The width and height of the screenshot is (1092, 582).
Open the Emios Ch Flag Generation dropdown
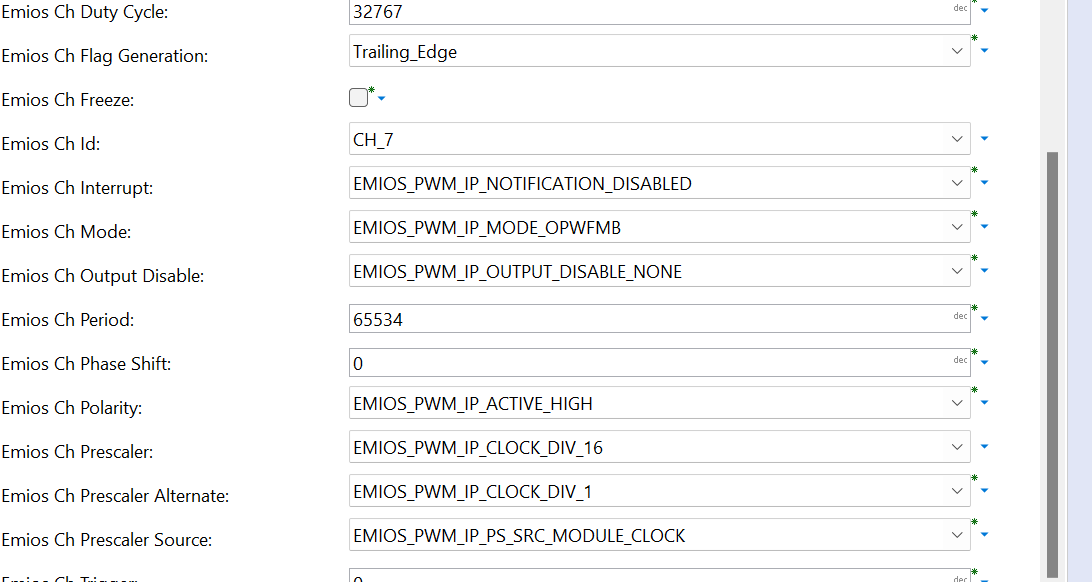tap(957, 50)
